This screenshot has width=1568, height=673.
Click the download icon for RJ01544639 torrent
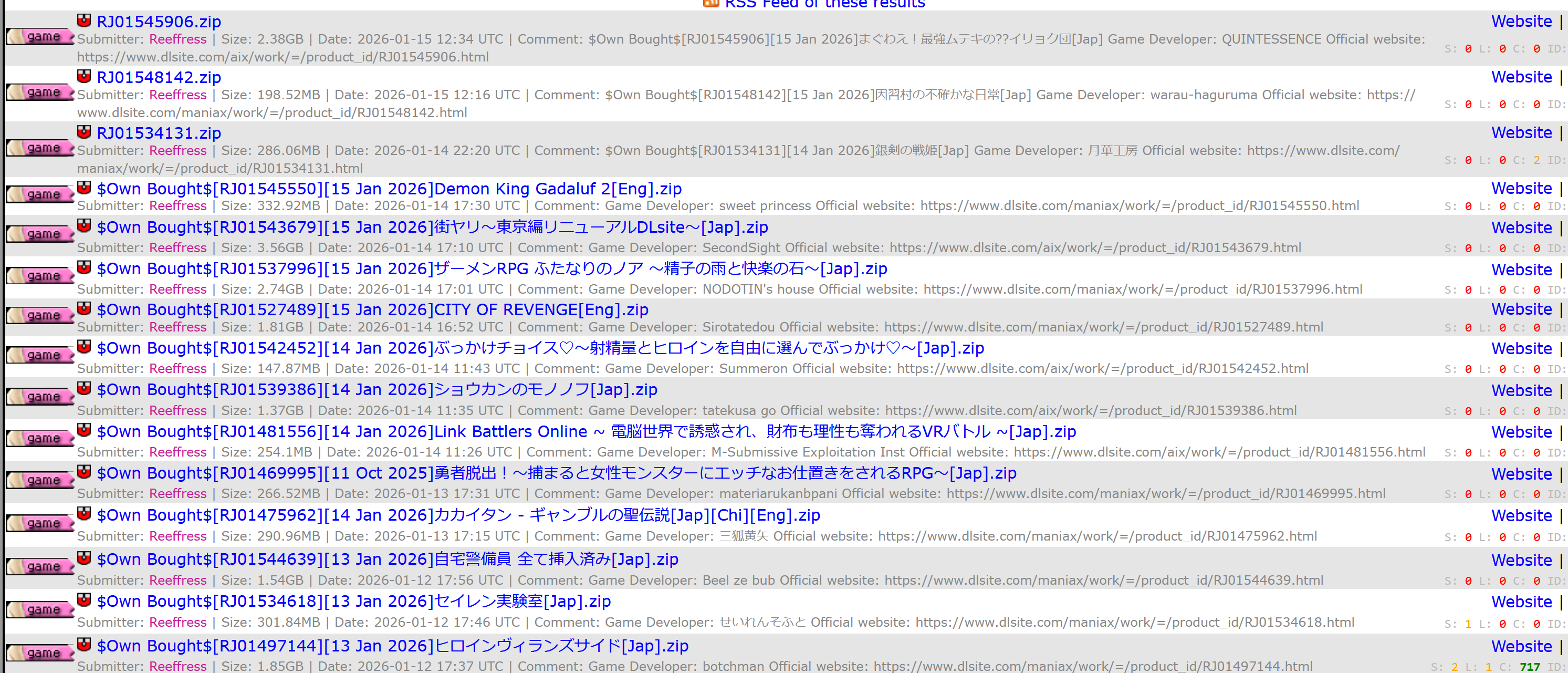[84, 558]
